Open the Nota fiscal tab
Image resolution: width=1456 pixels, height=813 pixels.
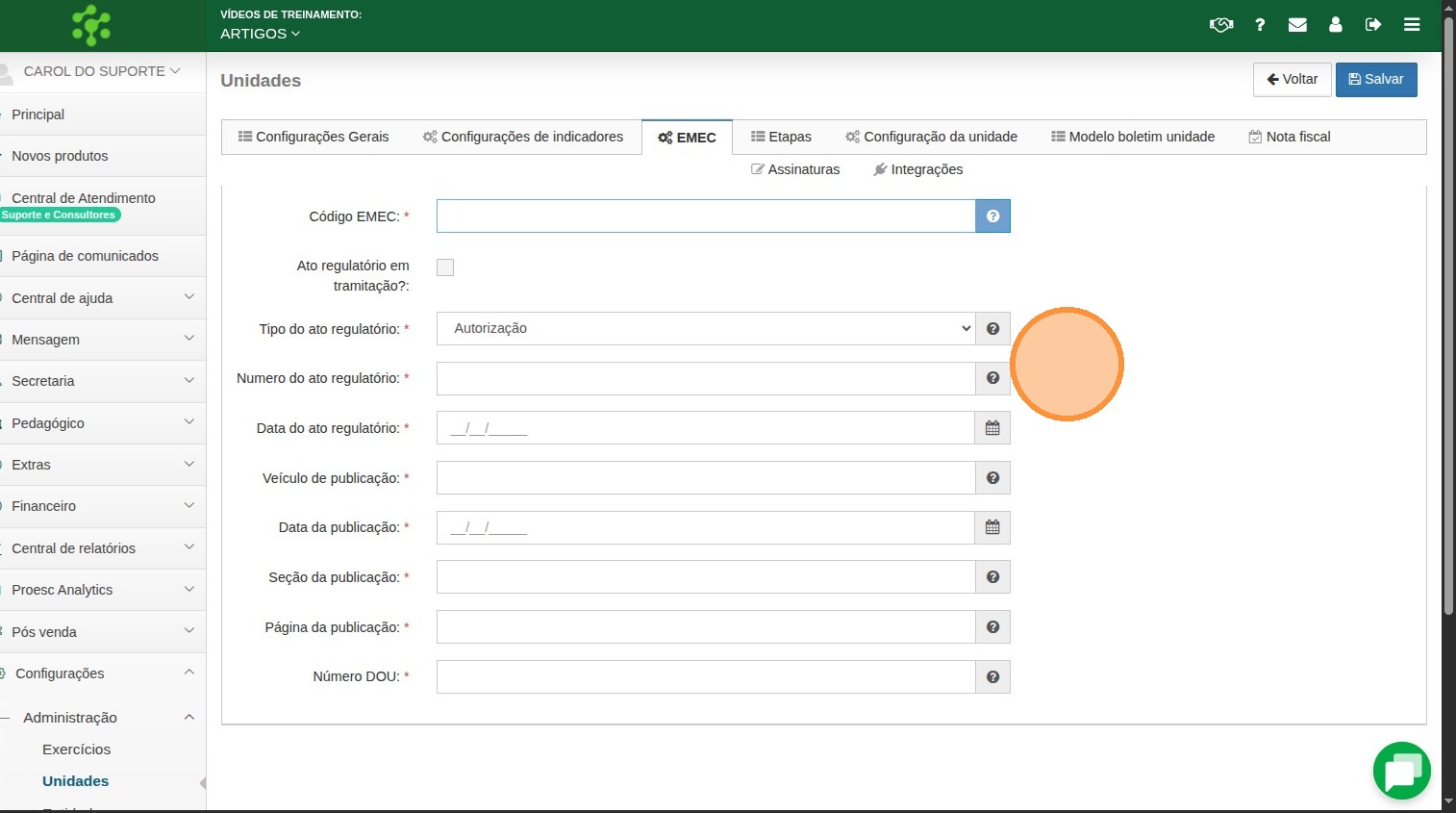pyautogui.click(x=1289, y=137)
